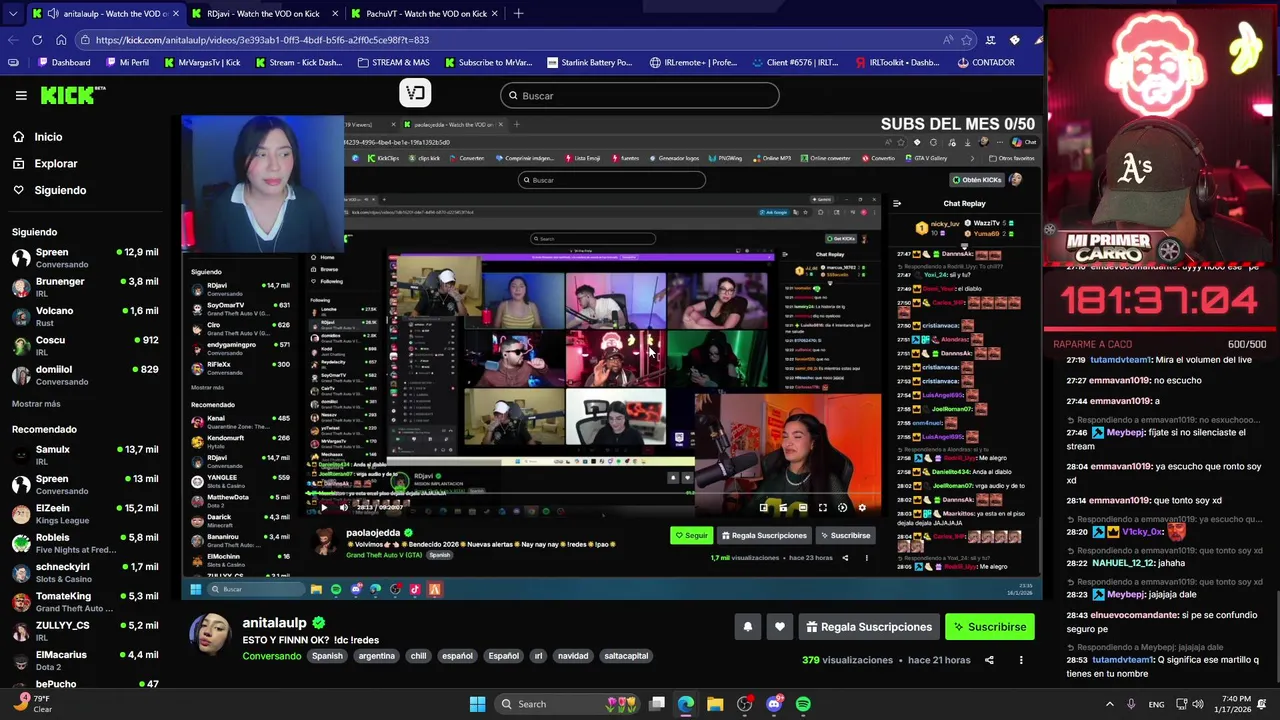Viewport: 1280px width, 720px height.
Task: Open Samulx recommended channel
Action: click(85, 455)
